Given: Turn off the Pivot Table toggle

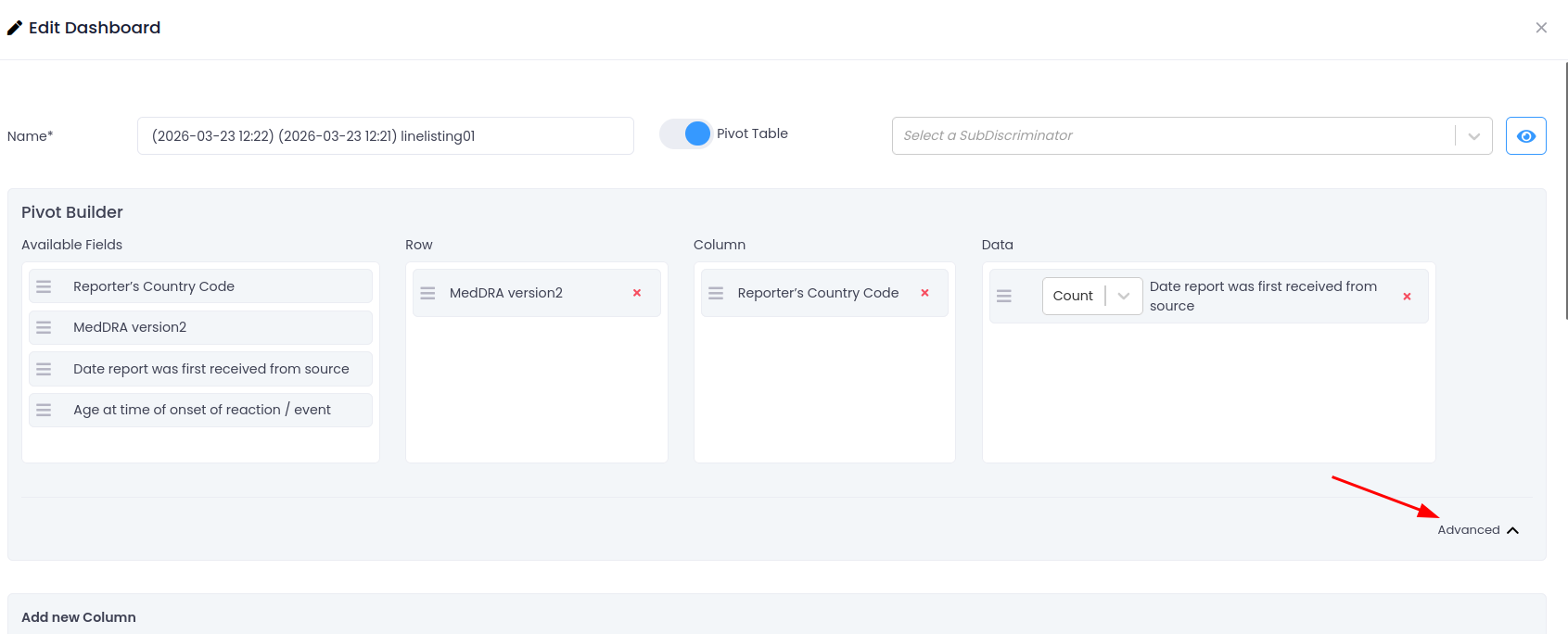Looking at the screenshot, I should pos(686,134).
